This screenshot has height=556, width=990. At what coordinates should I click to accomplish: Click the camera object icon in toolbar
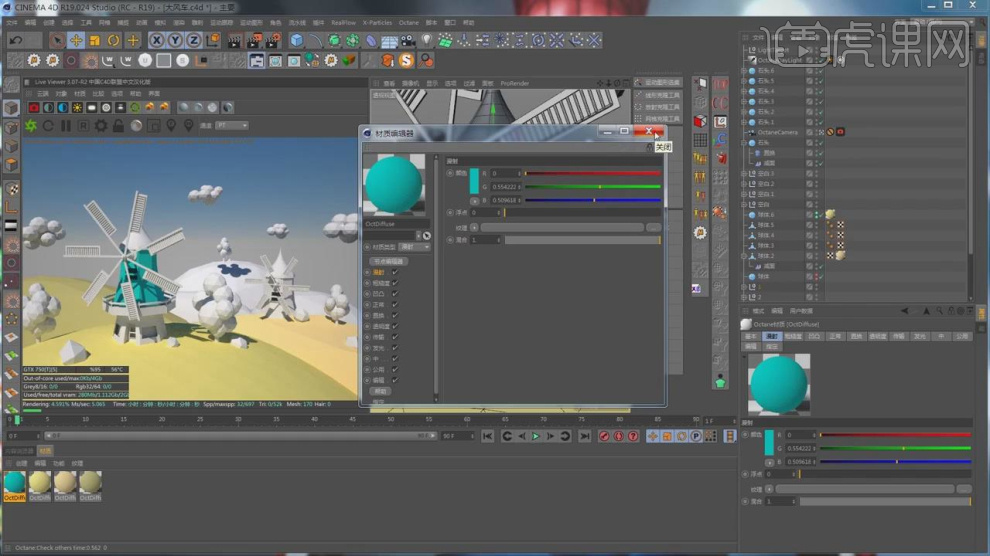[408, 40]
